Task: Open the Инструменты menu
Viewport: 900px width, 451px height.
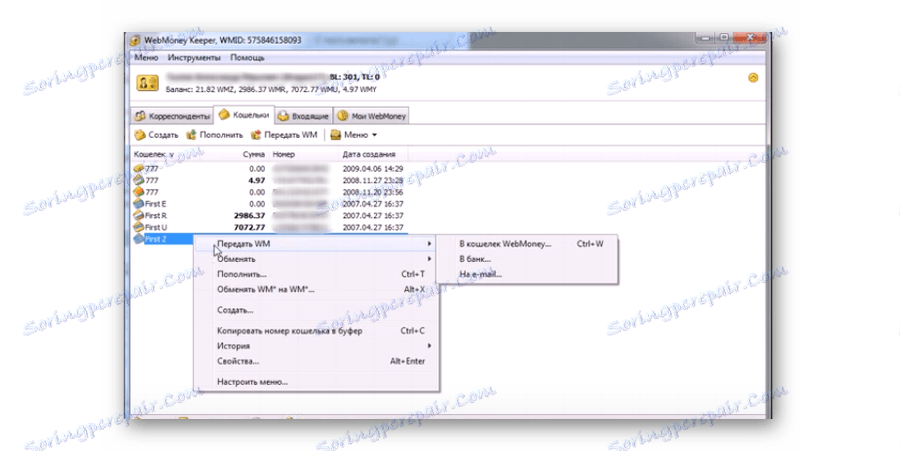Action: [194, 57]
